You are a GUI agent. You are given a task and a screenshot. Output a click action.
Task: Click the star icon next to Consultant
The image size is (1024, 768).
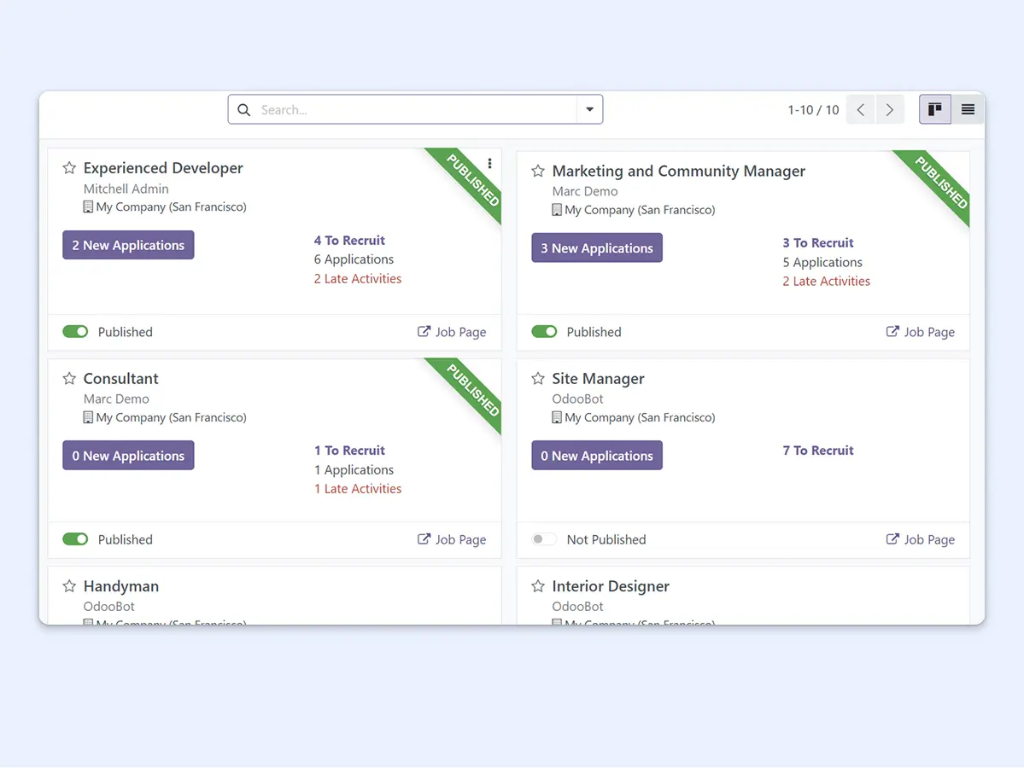pyautogui.click(x=69, y=379)
